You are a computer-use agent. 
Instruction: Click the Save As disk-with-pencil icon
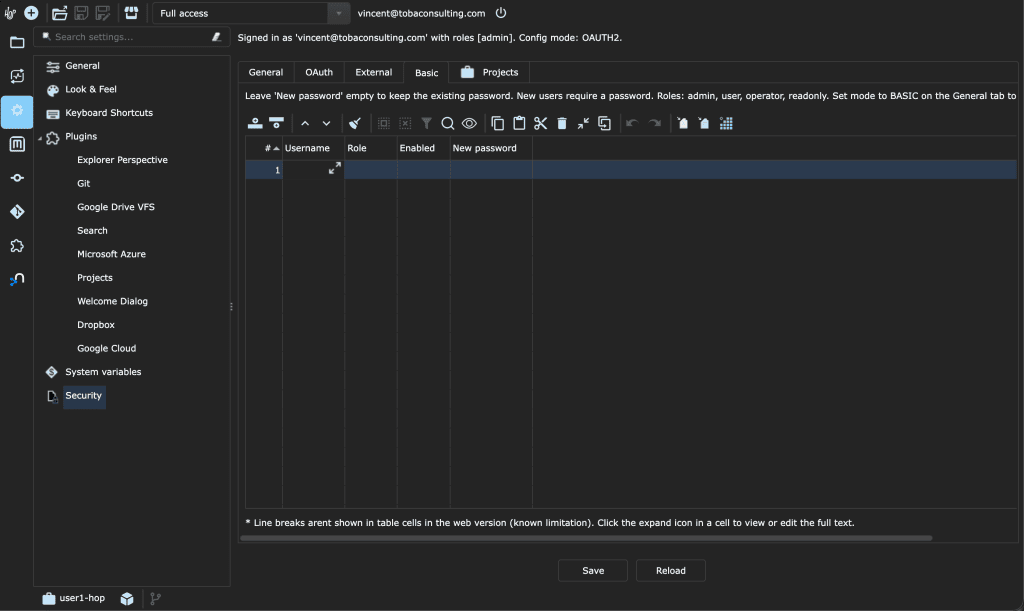coord(103,13)
